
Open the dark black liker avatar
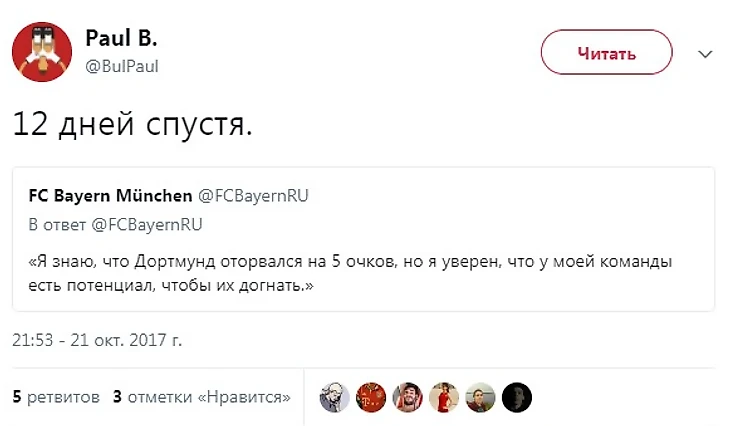click(x=516, y=397)
